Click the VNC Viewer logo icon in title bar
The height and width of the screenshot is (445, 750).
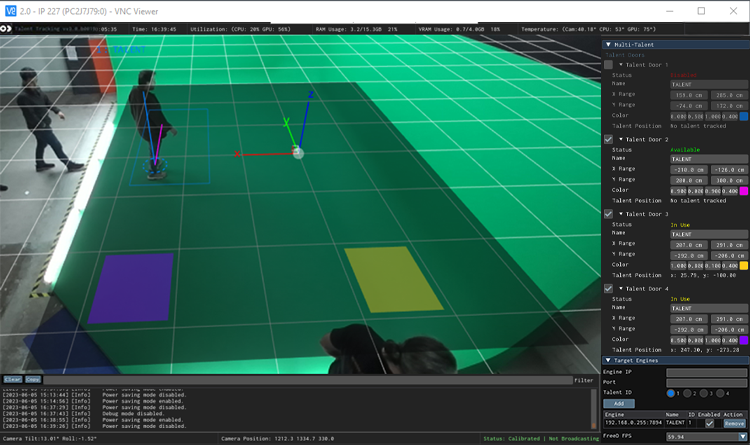[10, 10]
